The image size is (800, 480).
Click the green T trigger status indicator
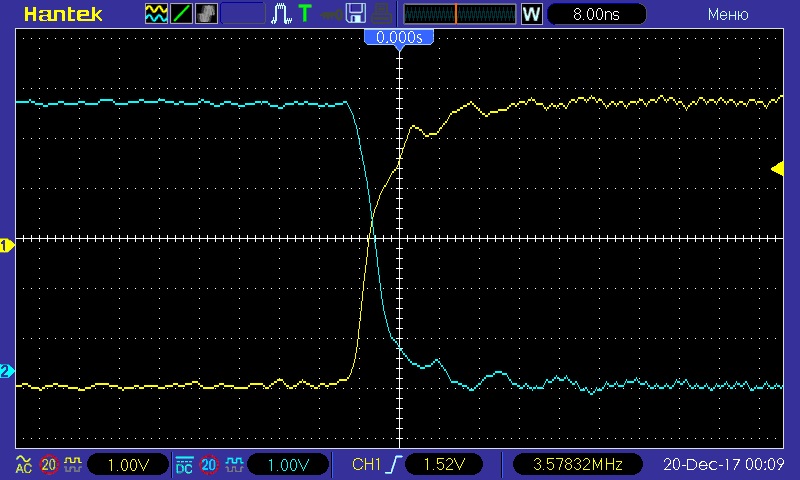click(x=305, y=14)
